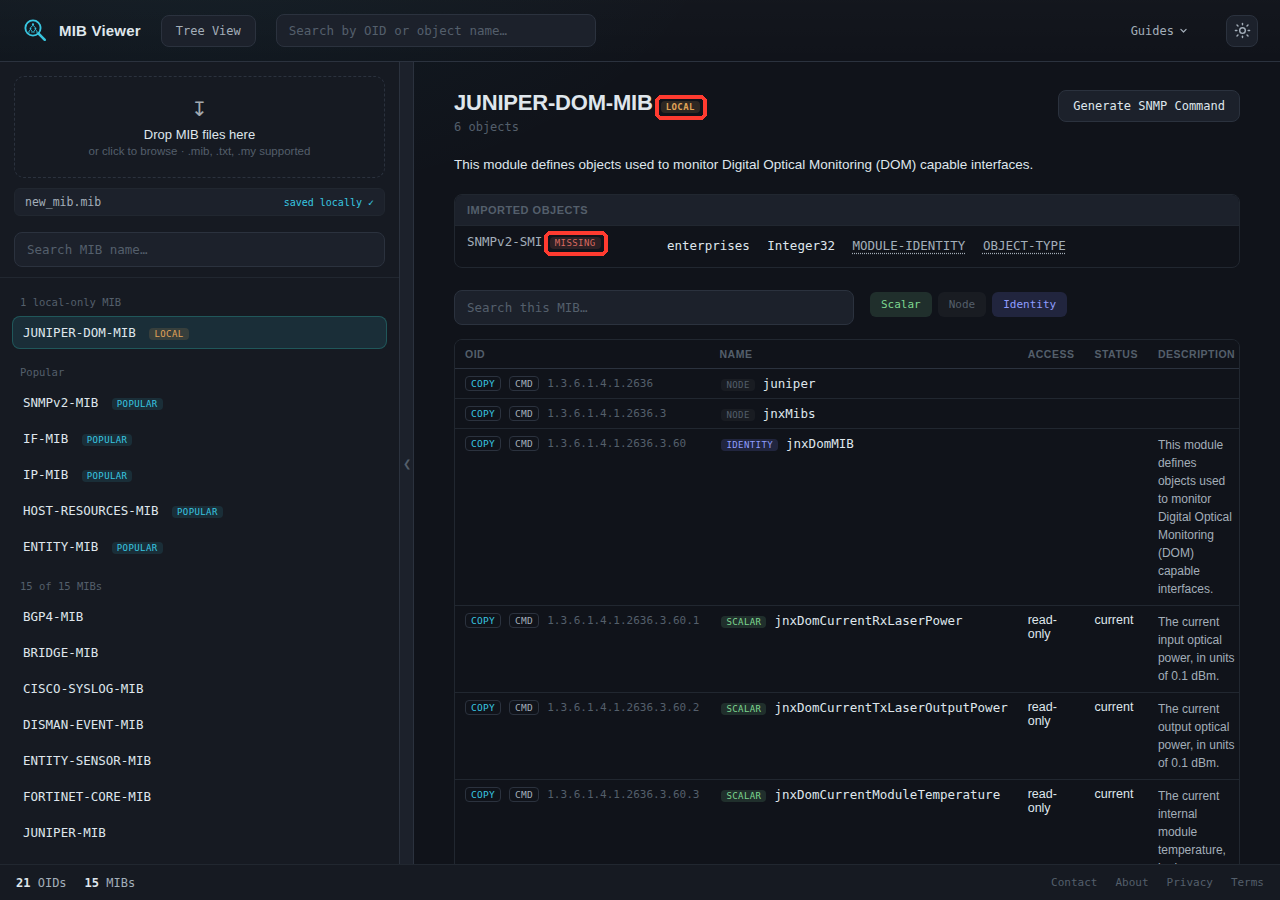Copy OID for jnxDomCurrentModuleTemperature row

point(483,795)
